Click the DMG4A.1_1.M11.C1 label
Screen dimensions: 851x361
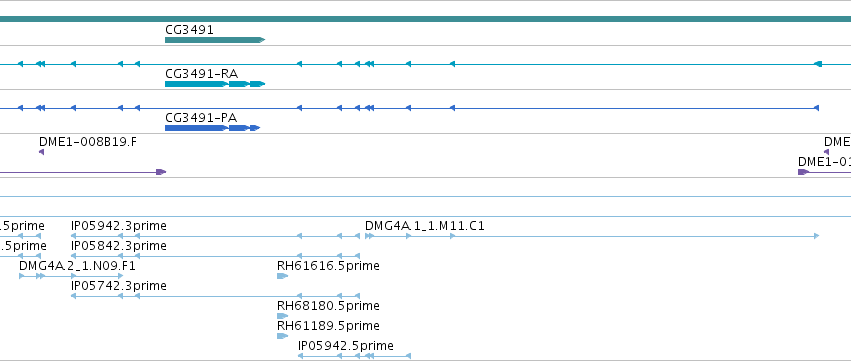424,225
